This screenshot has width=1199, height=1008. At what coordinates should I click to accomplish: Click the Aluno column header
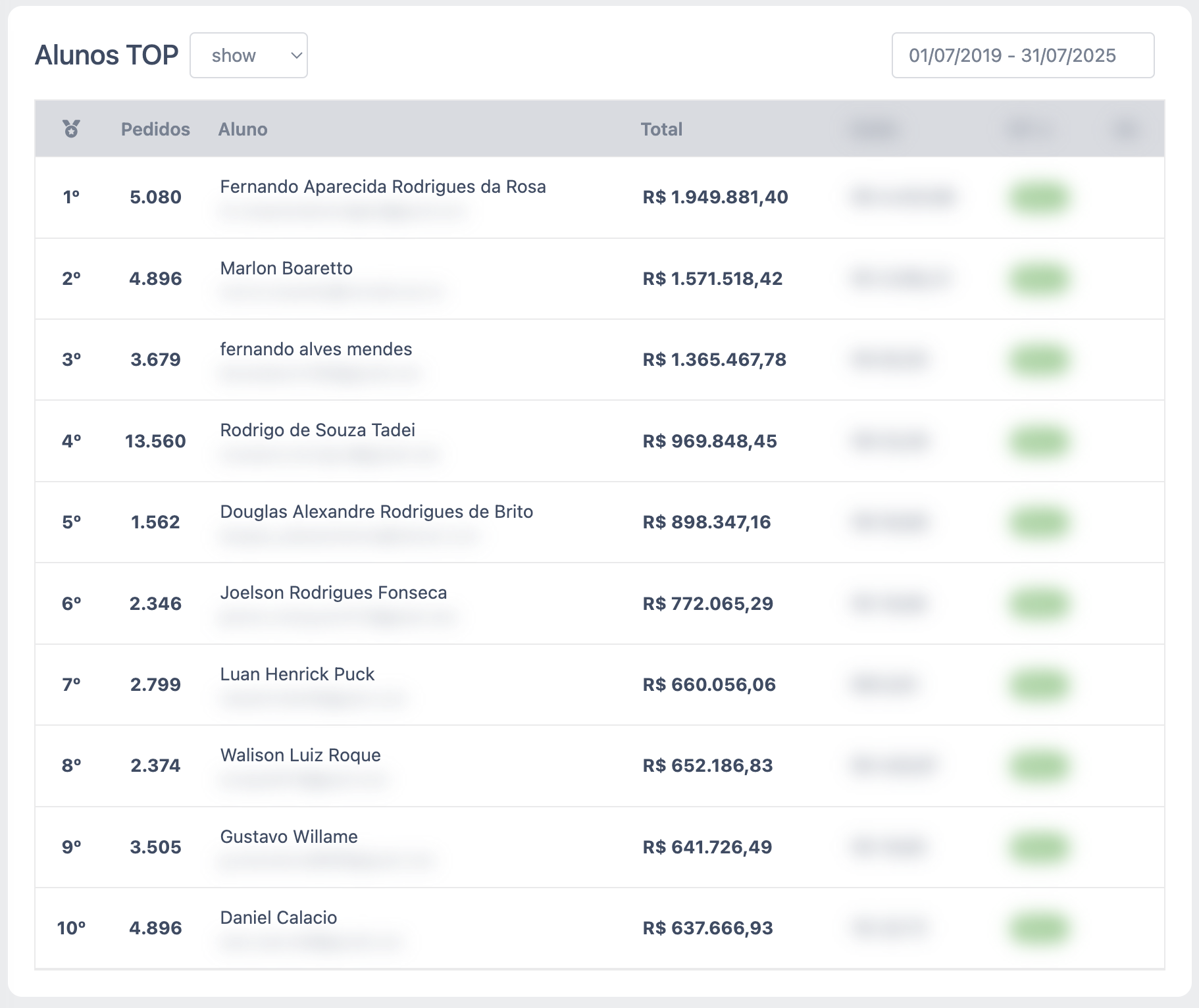pos(243,129)
